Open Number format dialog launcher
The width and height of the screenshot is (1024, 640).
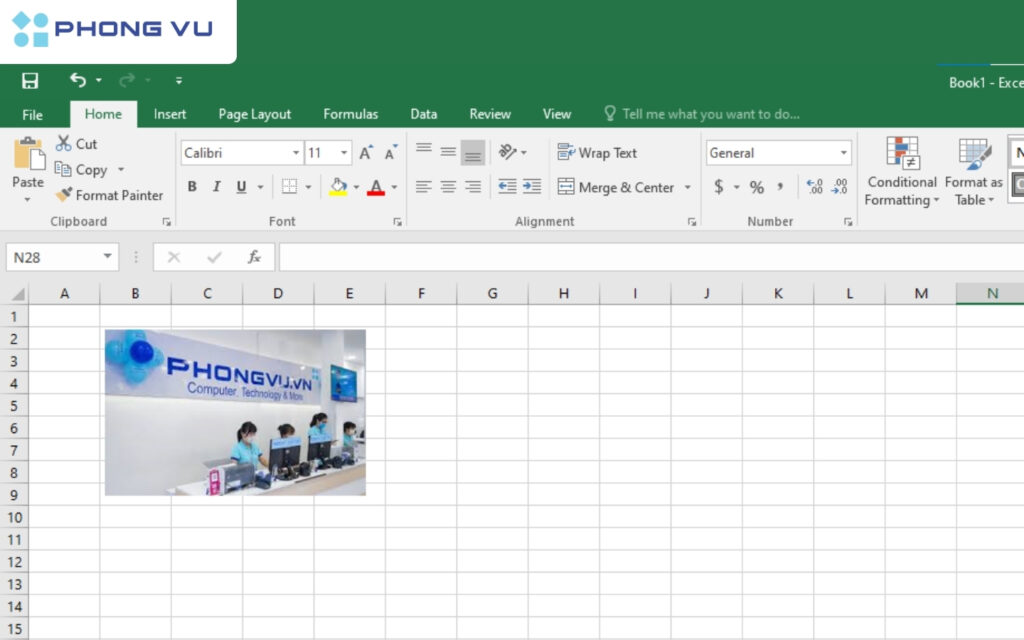tap(848, 222)
